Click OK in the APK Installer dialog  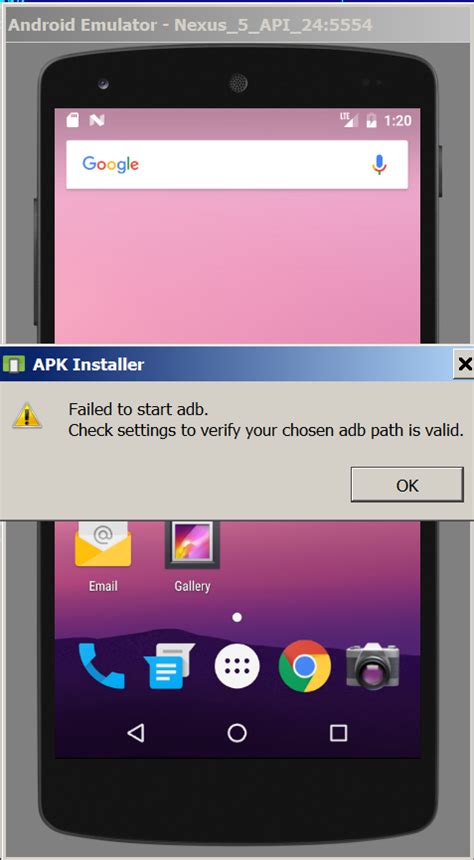pyautogui.click(x=407, y=485)
